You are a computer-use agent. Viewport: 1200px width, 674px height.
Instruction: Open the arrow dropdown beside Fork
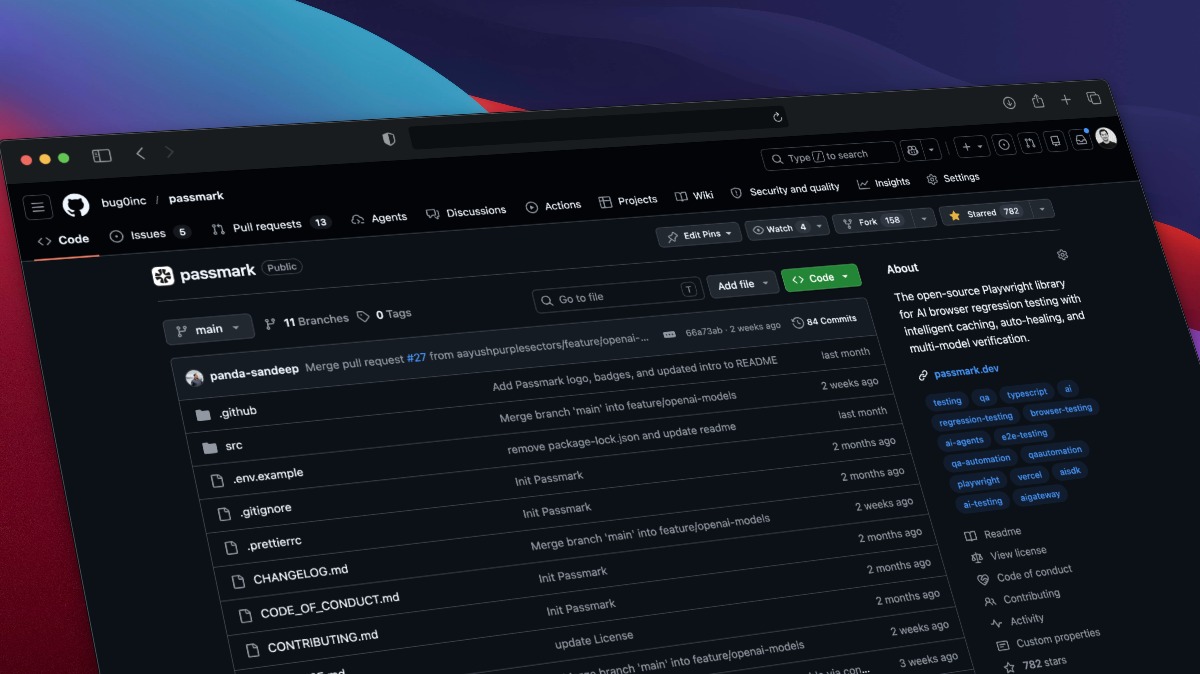[x=923, y=218]
